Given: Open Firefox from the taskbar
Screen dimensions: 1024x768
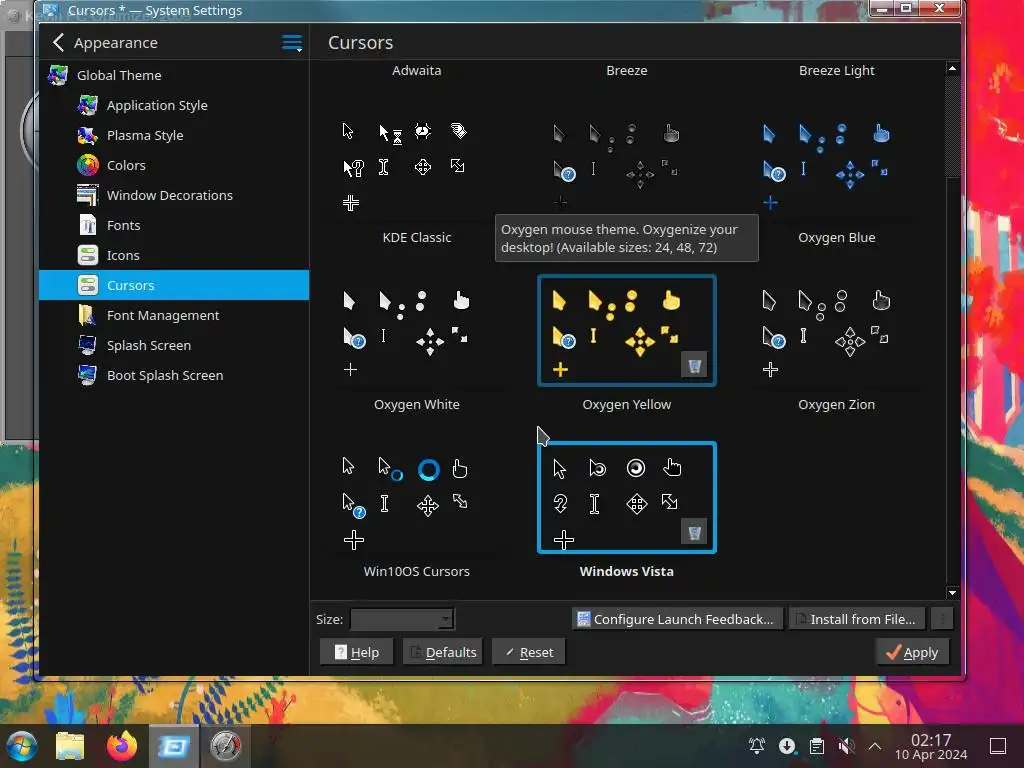Looking at the screenshot, I should pyautogui.click(x=122, y=746).
